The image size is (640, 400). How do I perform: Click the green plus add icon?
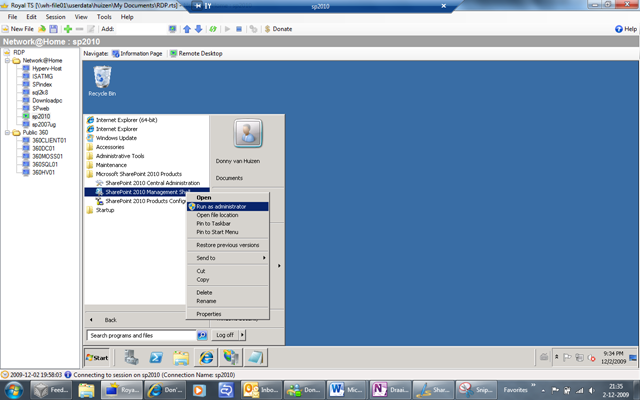[68, 29]
